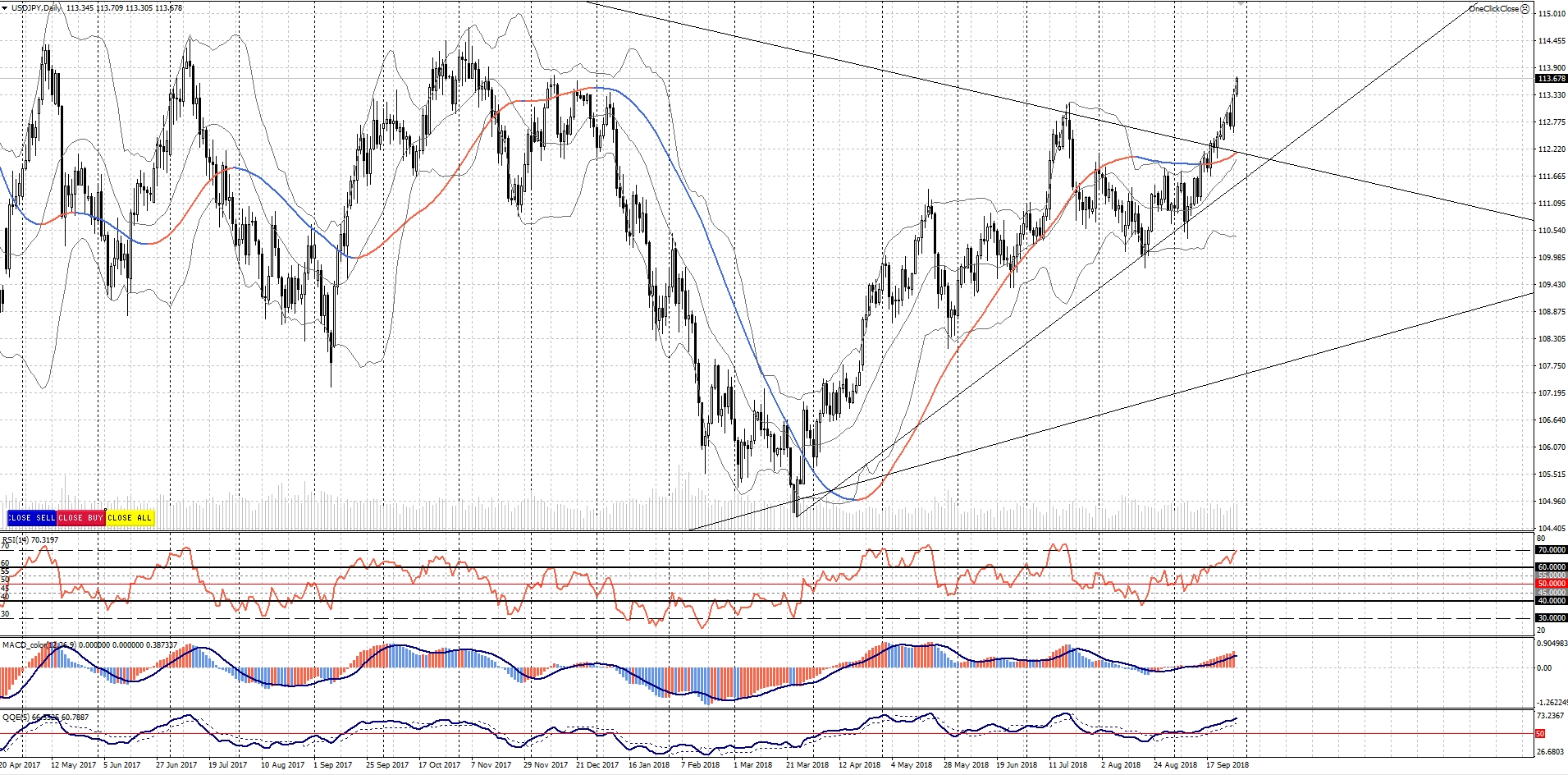Open the dropdown arrow beside USDJPY,Daily

(4, 7)
